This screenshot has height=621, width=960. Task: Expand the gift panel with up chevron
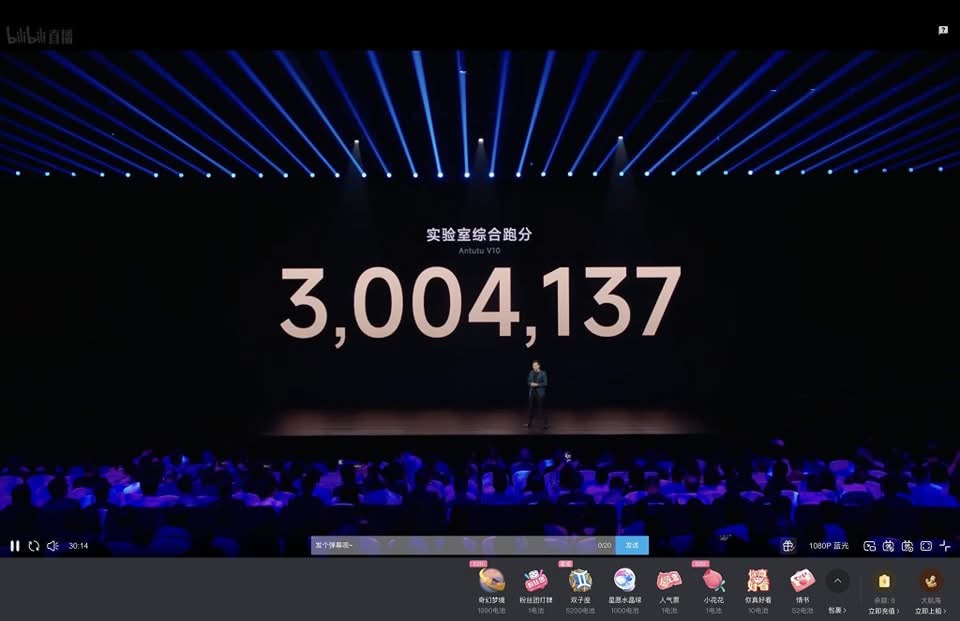[x=837, y=581]
